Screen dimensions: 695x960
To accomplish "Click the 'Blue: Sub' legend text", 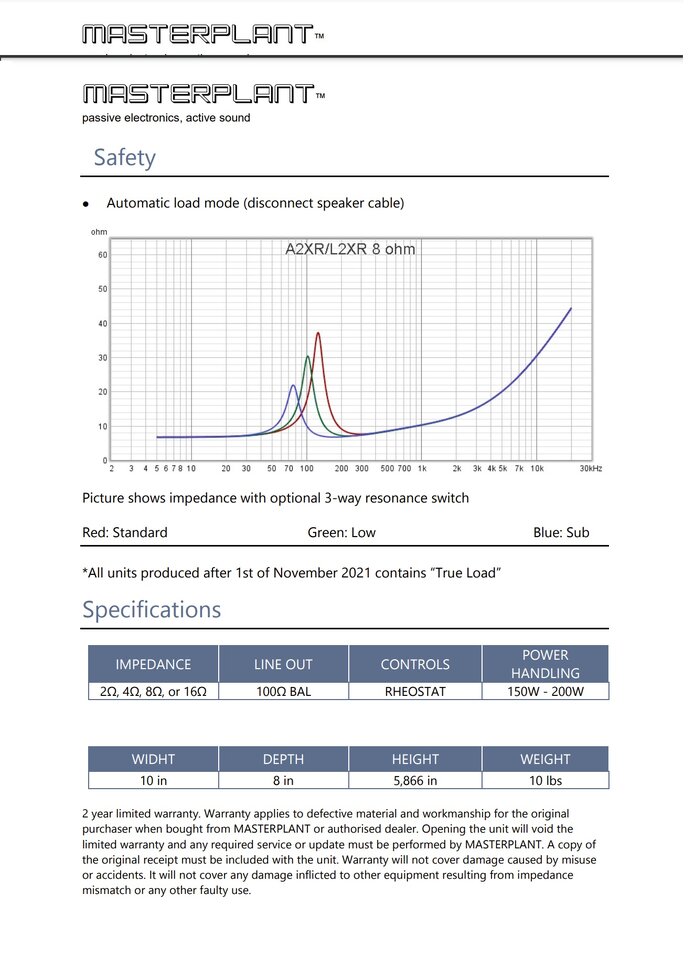I will point(561,532).
